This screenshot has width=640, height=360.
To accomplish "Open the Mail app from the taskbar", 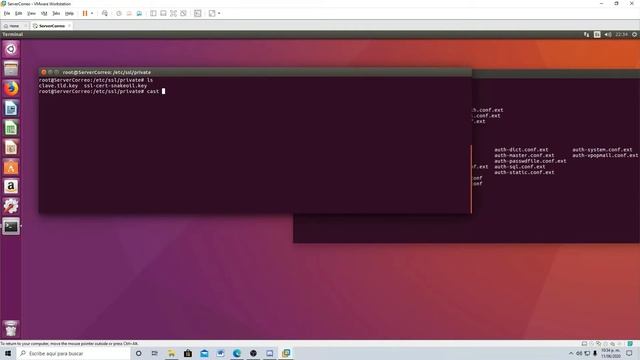I will point(204,353).
